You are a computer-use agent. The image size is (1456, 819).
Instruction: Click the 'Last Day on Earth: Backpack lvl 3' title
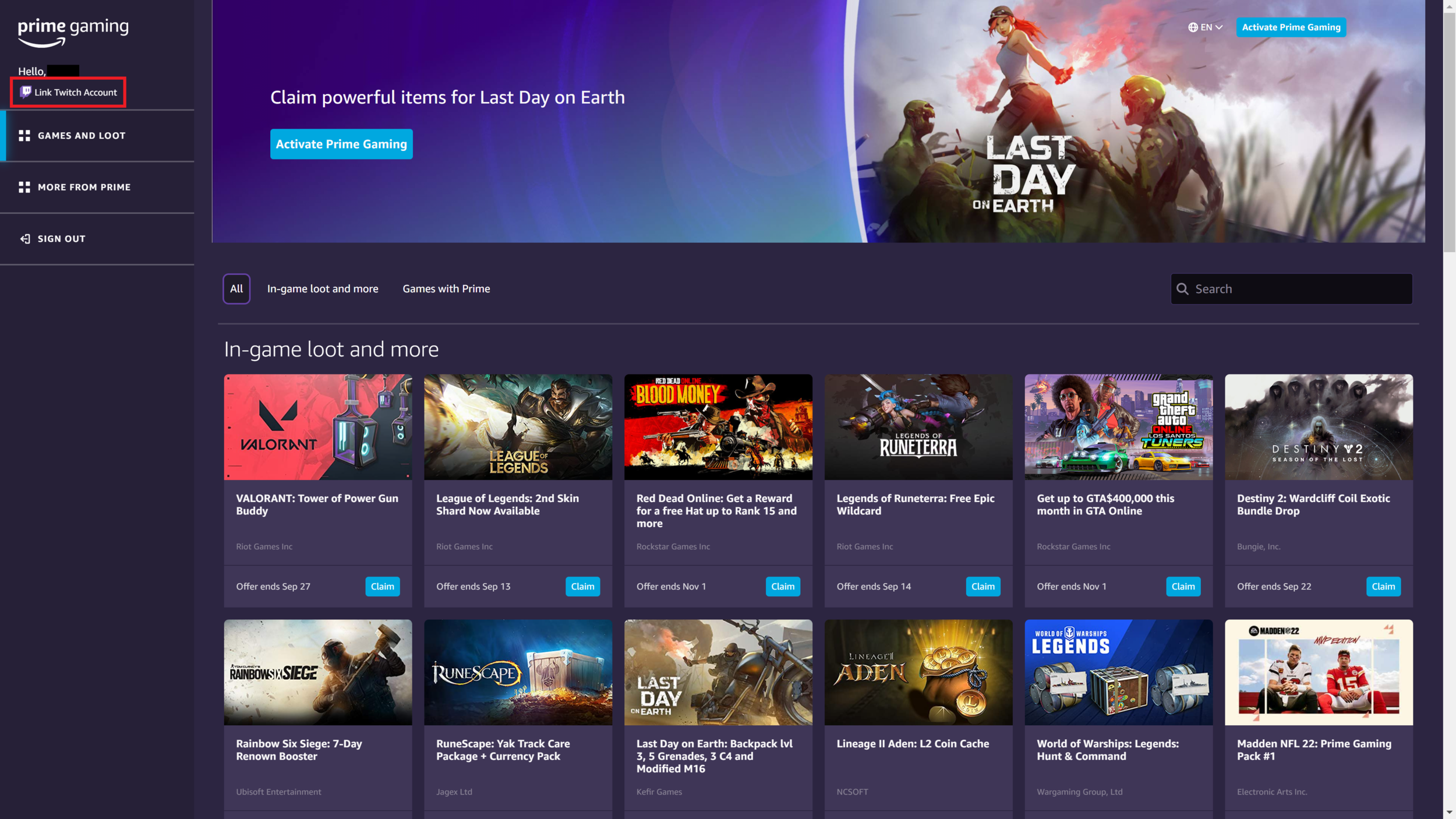tap(715, 756)
